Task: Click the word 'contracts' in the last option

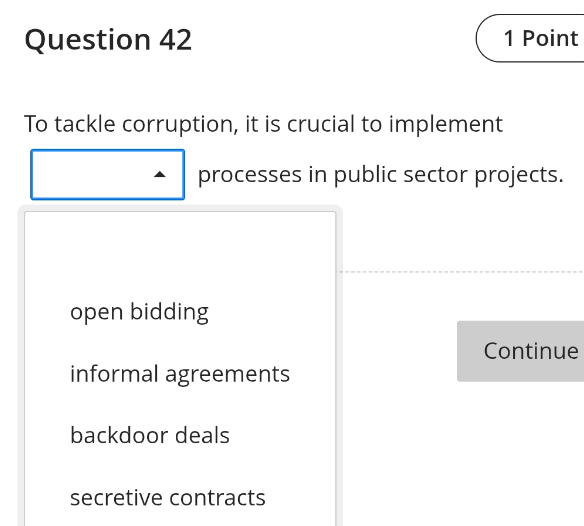Action: [217, 497]
